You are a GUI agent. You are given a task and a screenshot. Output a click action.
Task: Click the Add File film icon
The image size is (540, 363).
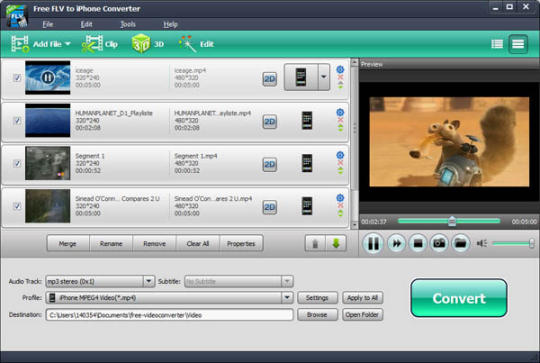point(20,44)
